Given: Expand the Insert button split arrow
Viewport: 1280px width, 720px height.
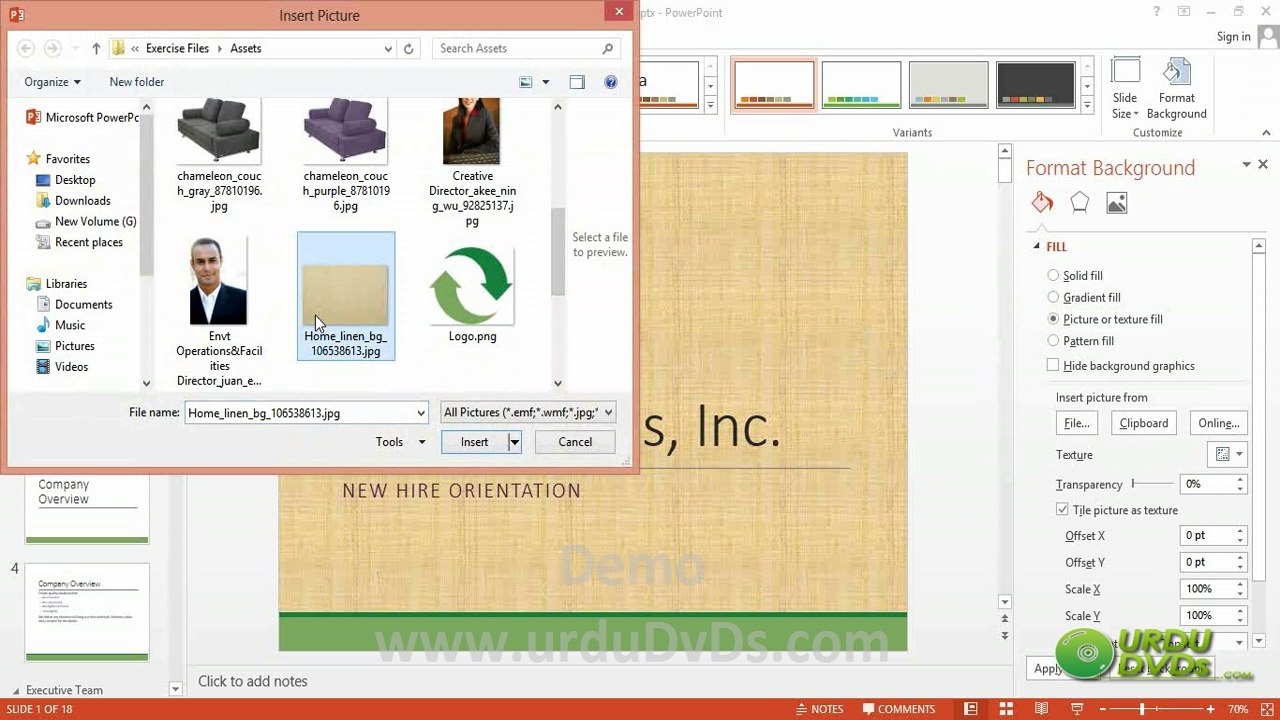Looking at the screenshot, I should point(514,442).
